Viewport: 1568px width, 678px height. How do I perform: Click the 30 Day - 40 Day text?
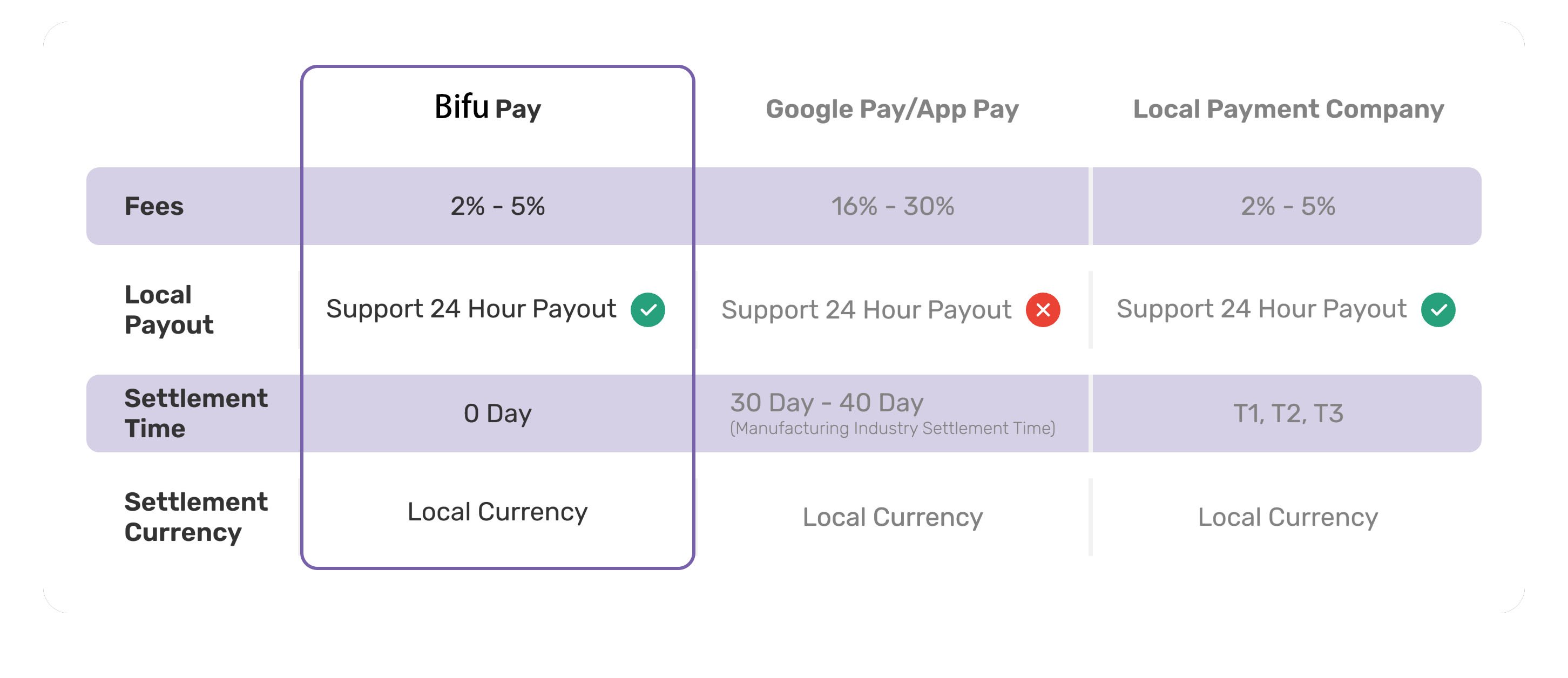[x=827, y=402]
